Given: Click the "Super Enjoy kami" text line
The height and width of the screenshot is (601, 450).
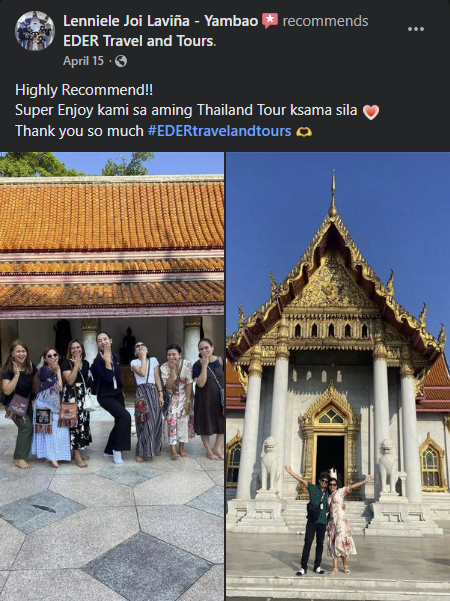Looking at the screenshot, I should [x=186, y=110].
